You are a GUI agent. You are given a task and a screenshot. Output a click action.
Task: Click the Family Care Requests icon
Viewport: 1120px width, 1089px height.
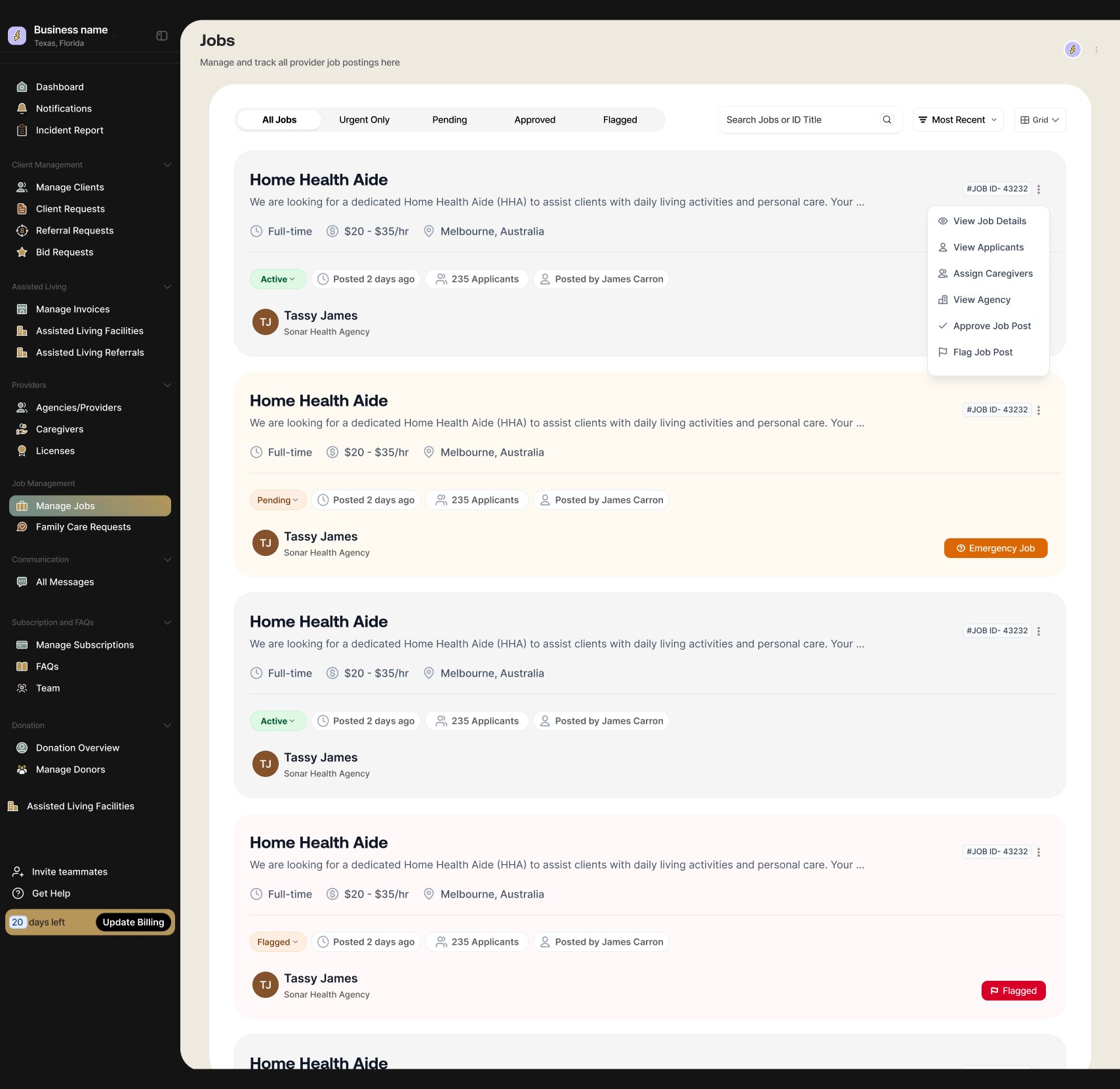click(x=22, y=527)
